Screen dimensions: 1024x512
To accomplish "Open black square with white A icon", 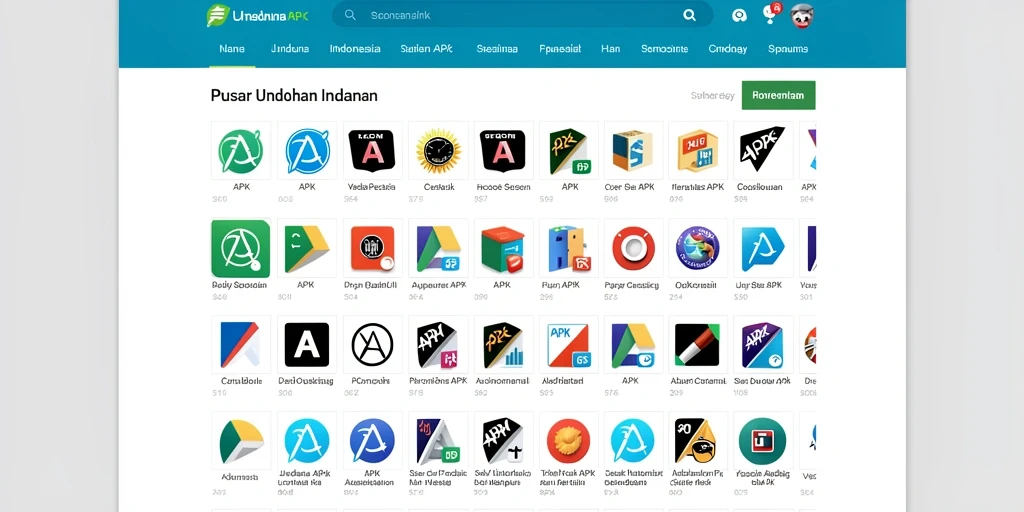I will point(307,345).
